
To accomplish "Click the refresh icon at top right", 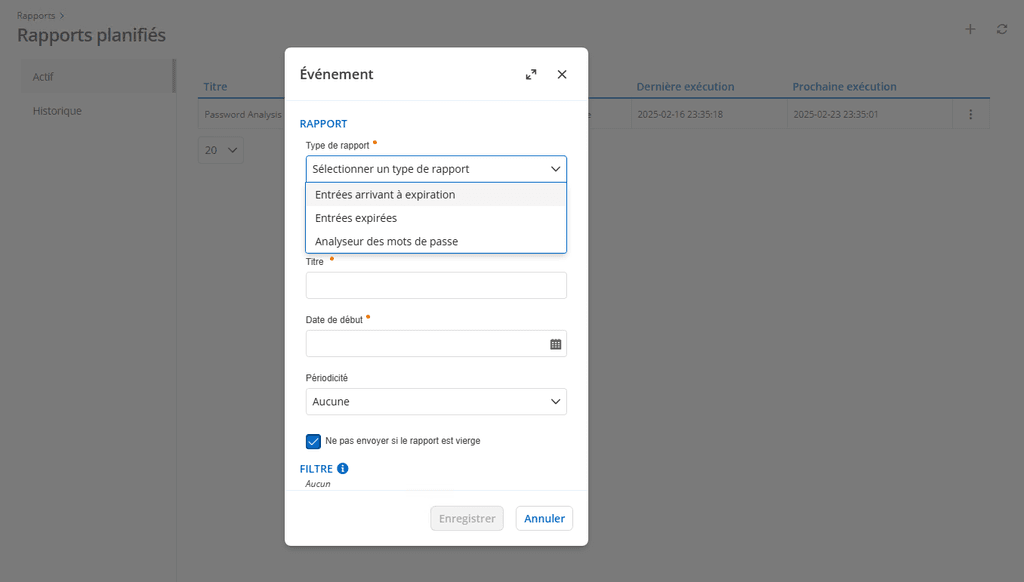I will pos(1001,30).
